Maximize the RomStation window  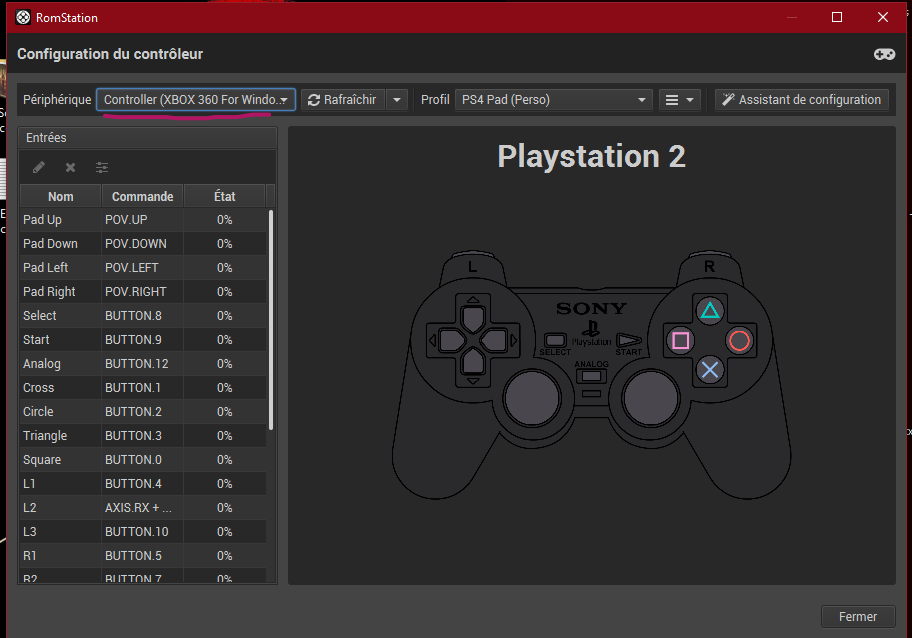coord(836,17)
